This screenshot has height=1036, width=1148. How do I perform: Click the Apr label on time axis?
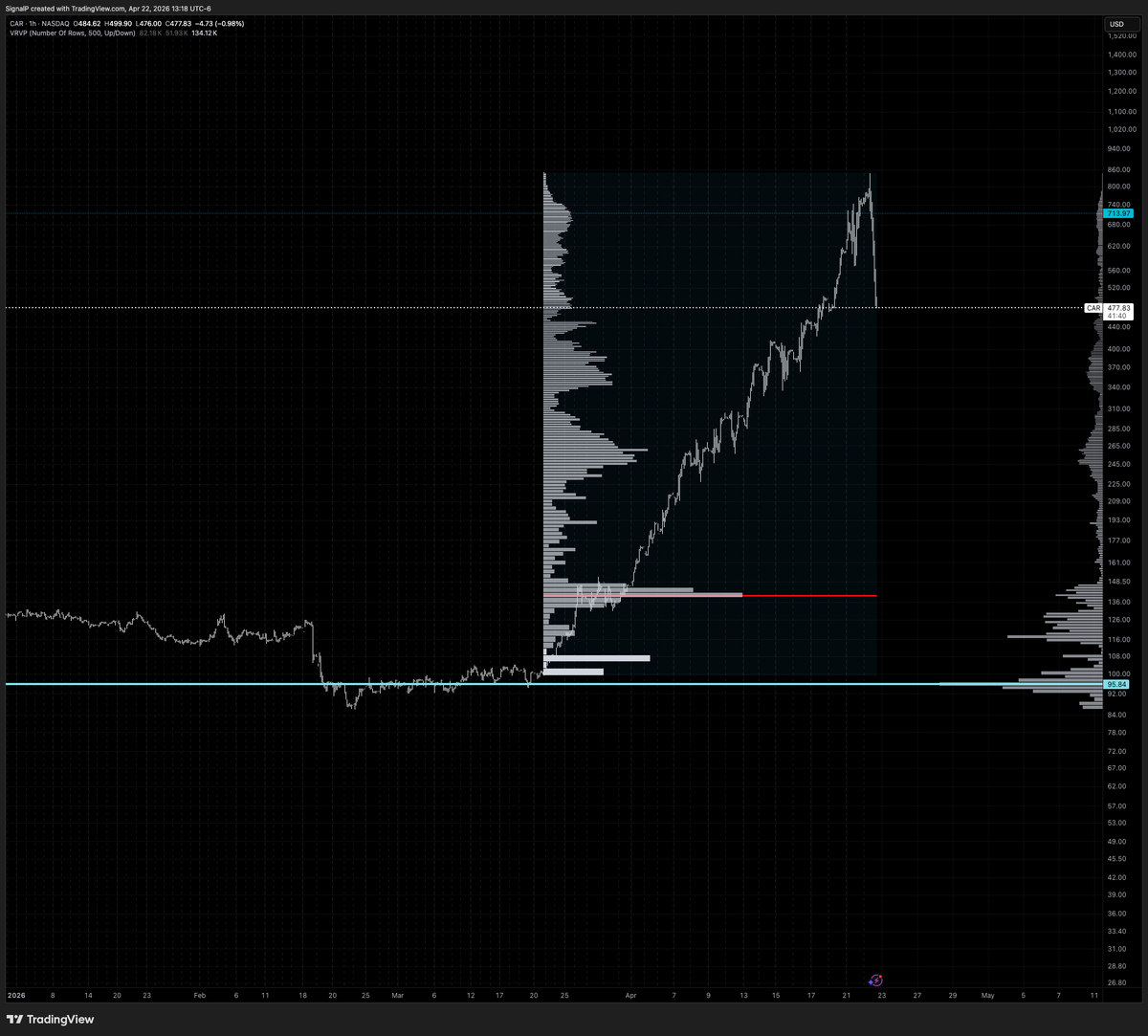point(630,995)
